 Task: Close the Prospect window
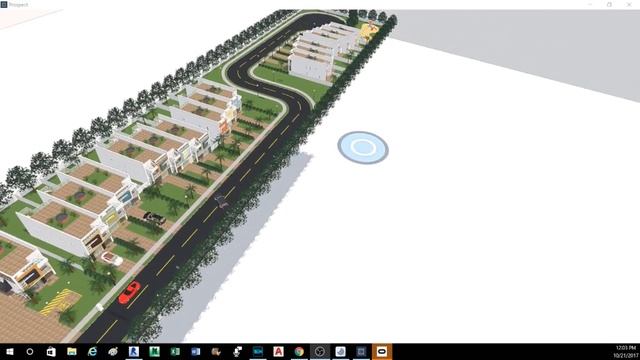pos(629,4)
